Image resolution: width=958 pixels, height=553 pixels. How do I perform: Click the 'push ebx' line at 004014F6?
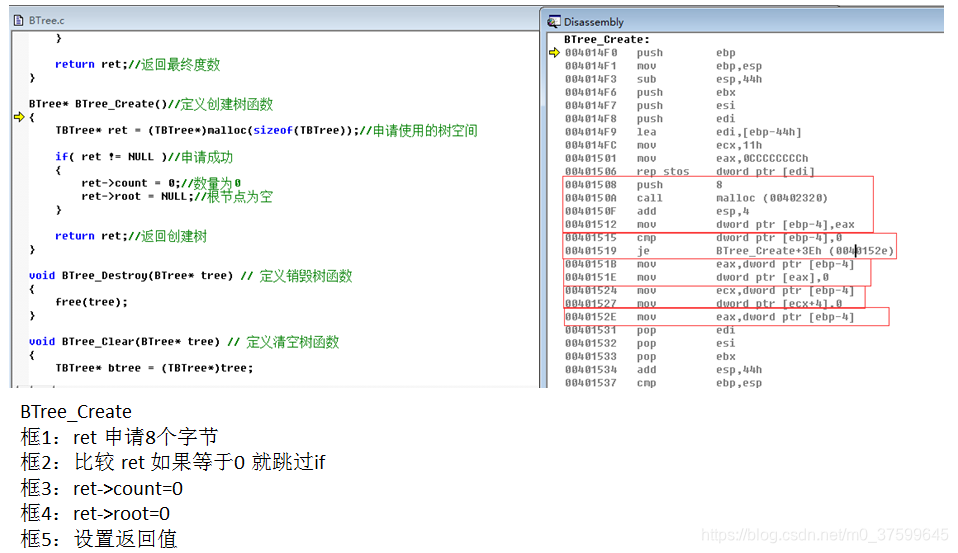[x=650, y=93]
